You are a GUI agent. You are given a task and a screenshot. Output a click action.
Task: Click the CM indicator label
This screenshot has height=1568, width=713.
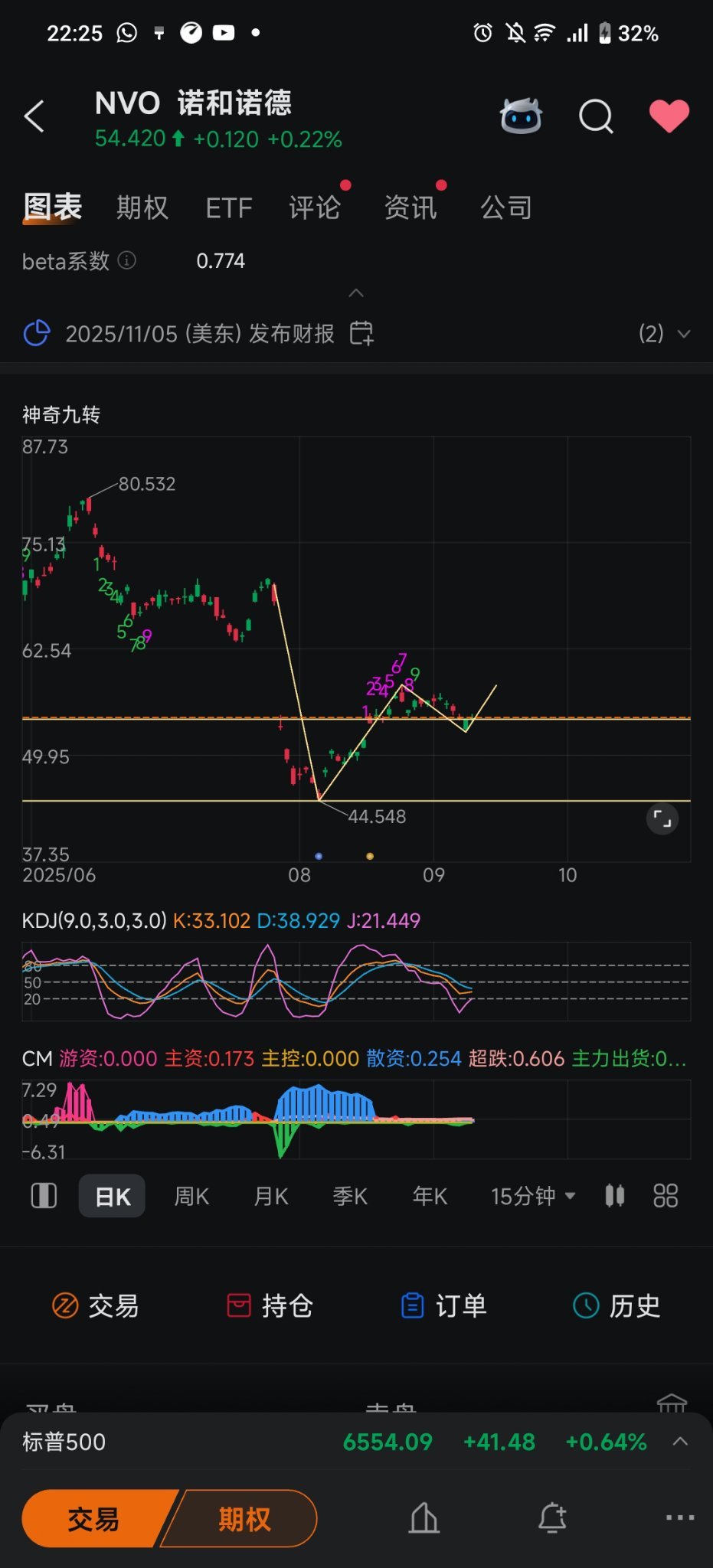tap(37, 1059)
